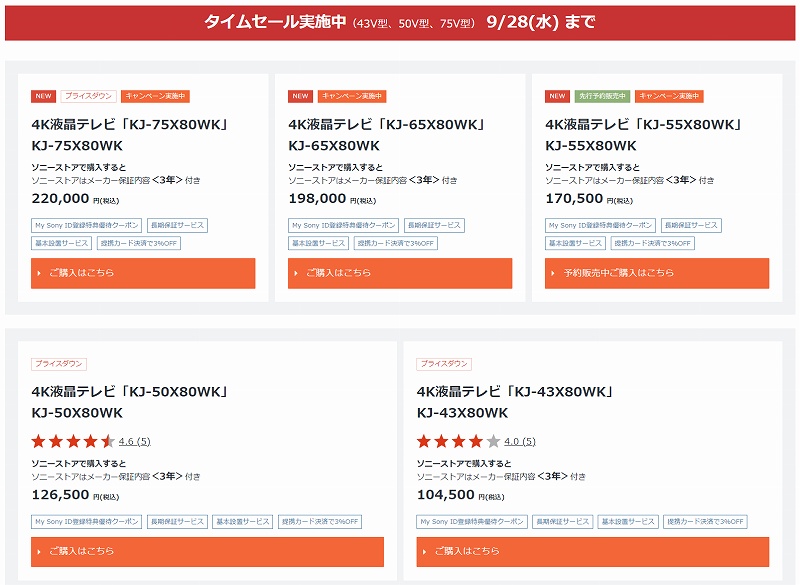Click the price 104,500 円(税込)

tap(461, 495)
